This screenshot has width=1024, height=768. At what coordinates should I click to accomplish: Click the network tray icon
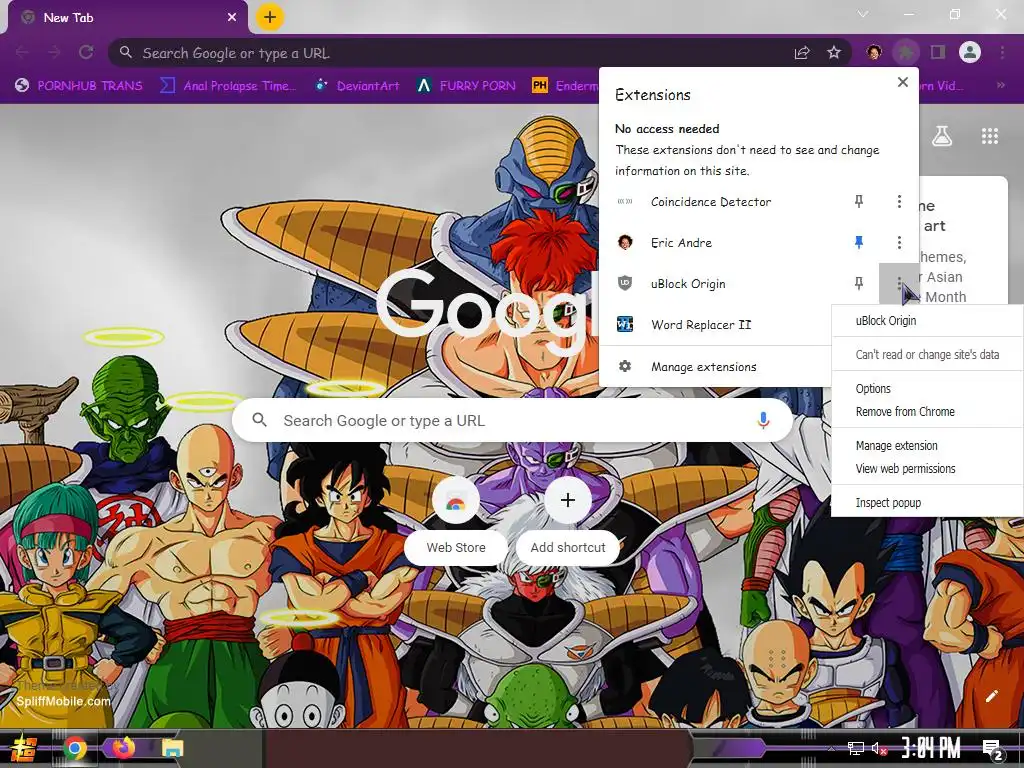856,748
